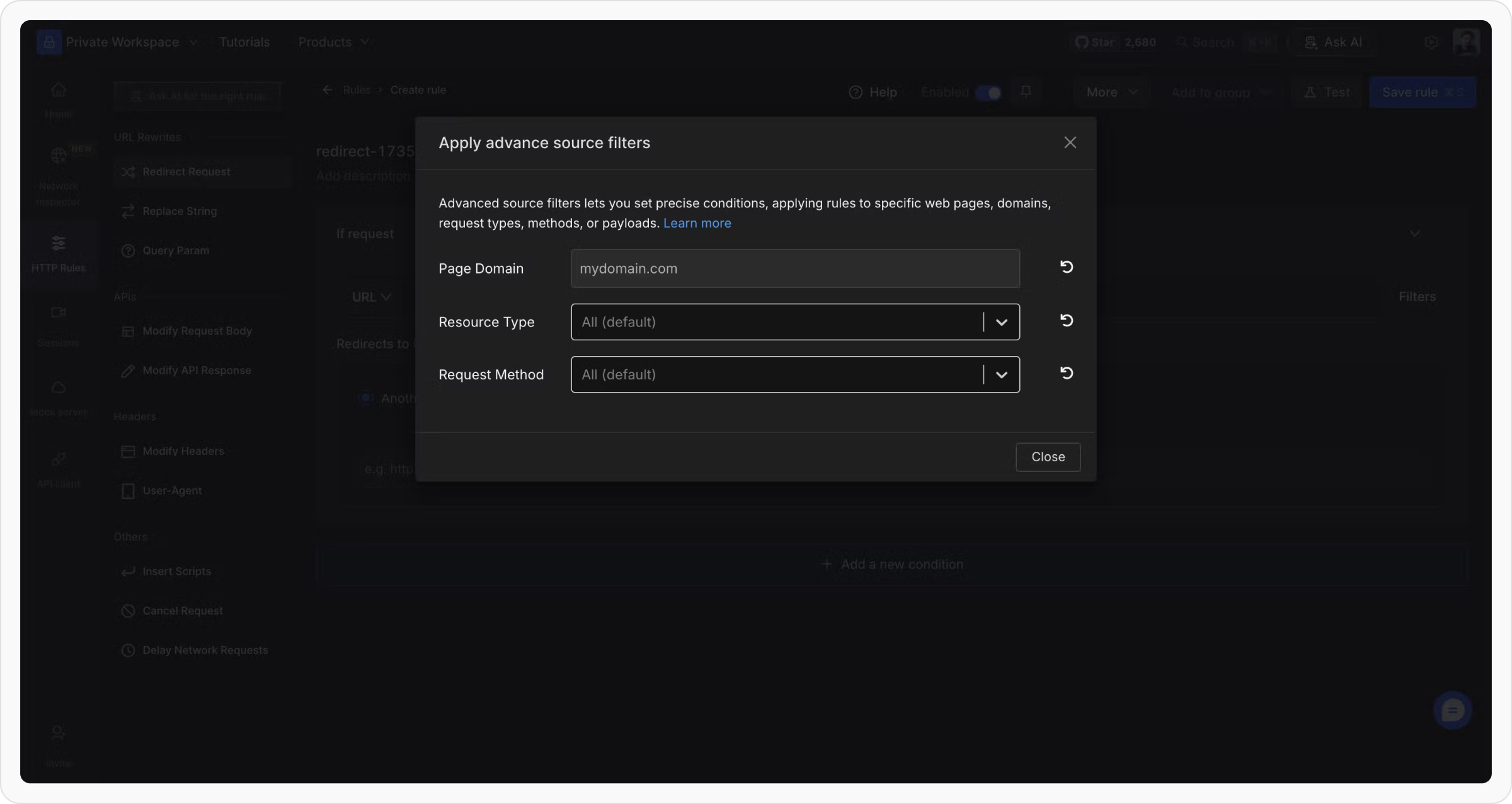Close the filters dialog with X icon
This screenshot has height=804, width=1512.
coord(1070,143)
